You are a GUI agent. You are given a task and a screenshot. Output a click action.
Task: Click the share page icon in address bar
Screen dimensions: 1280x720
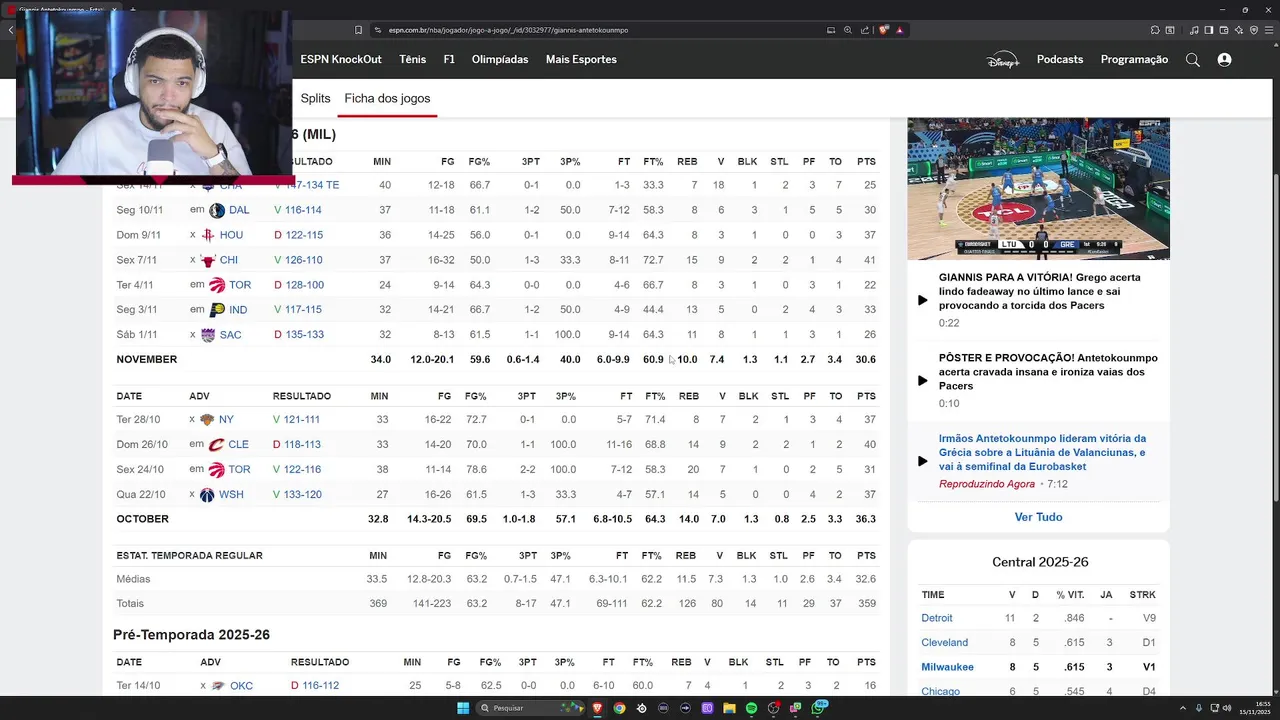coord(865,30)
